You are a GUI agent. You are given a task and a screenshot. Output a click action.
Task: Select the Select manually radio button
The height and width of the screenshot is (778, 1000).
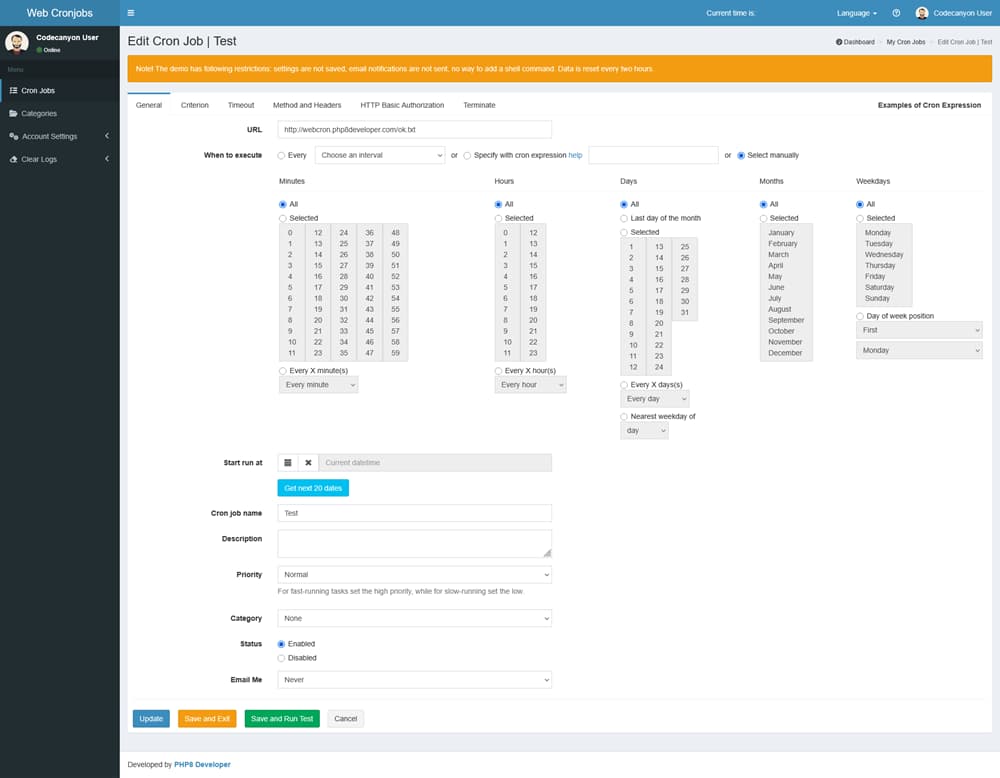pyautogui.click(x=741, y=156)
